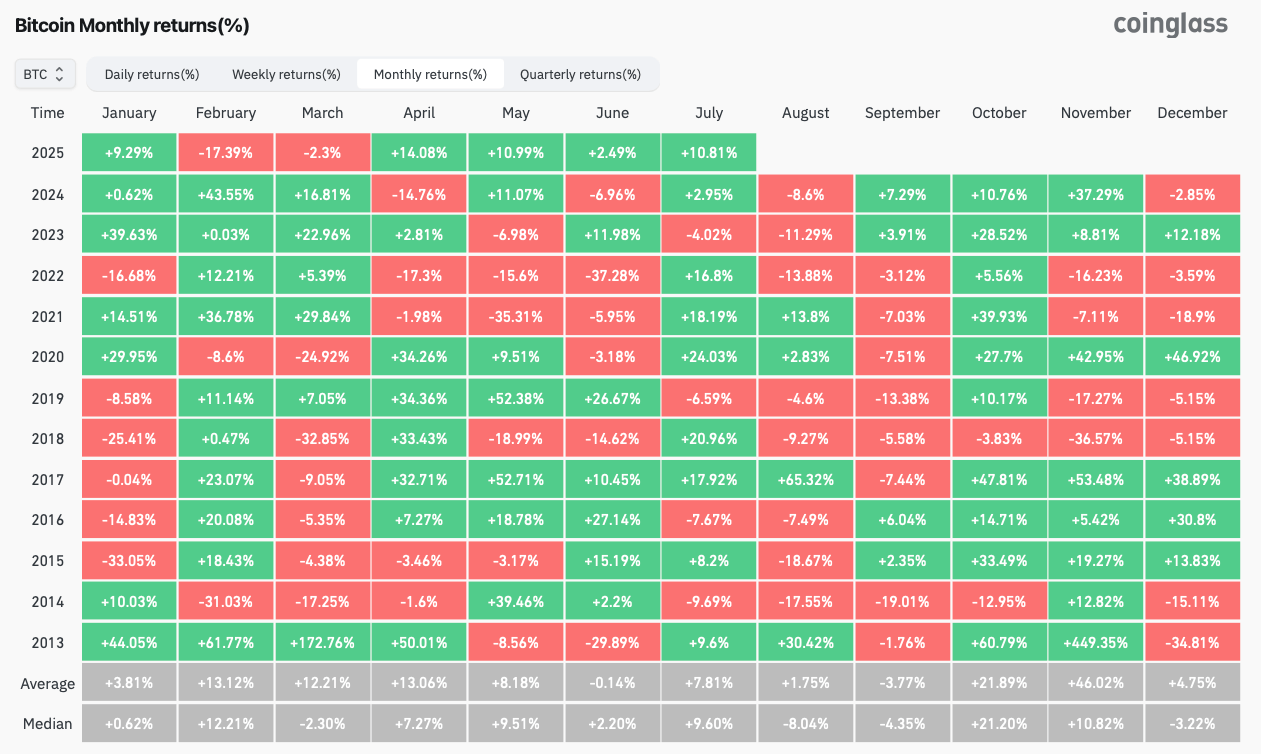The width and height of the screenshot is (1261, 754).
Task: Click the November average +46.02% cell
Action: pos(1096,684)
